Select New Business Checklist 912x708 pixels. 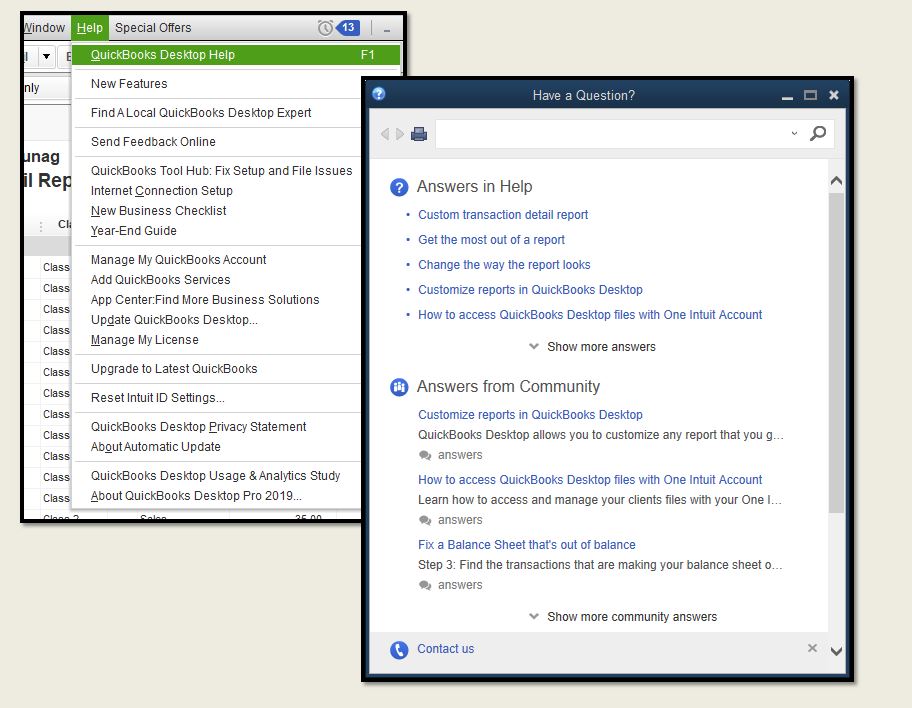tap(158, 211)
